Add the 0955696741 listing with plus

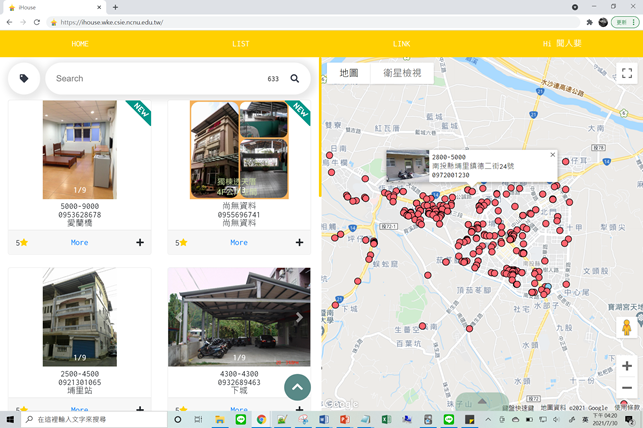[x=299, y=242]
